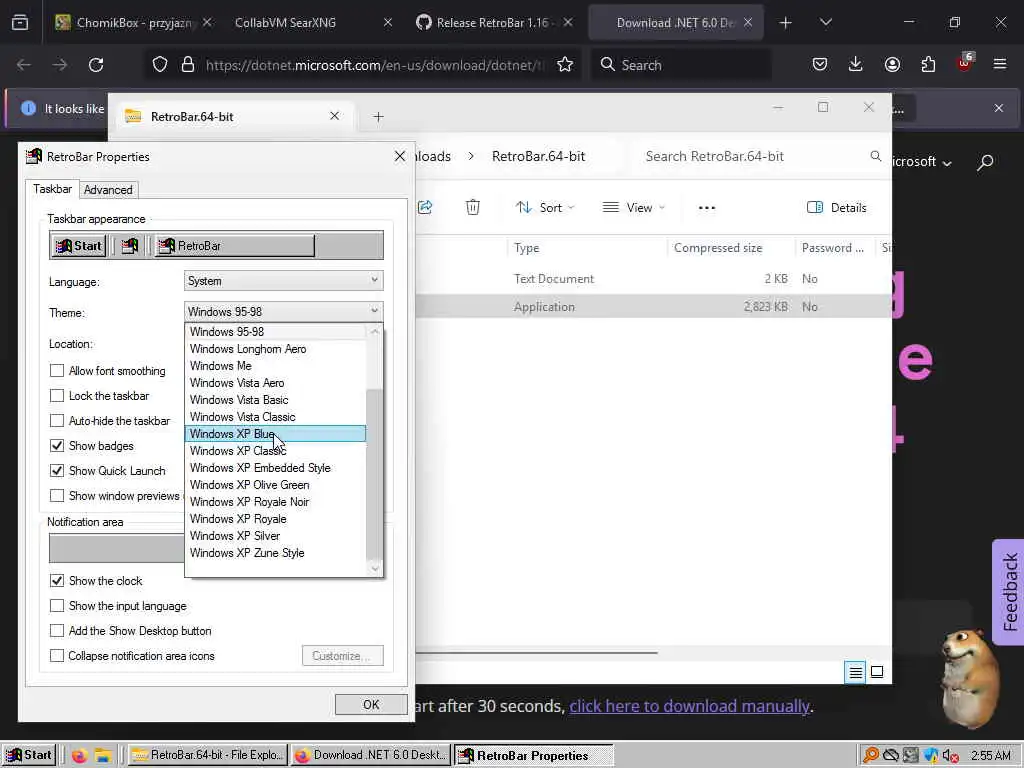Collapse the Theme combo box arrow

(374, 312)
